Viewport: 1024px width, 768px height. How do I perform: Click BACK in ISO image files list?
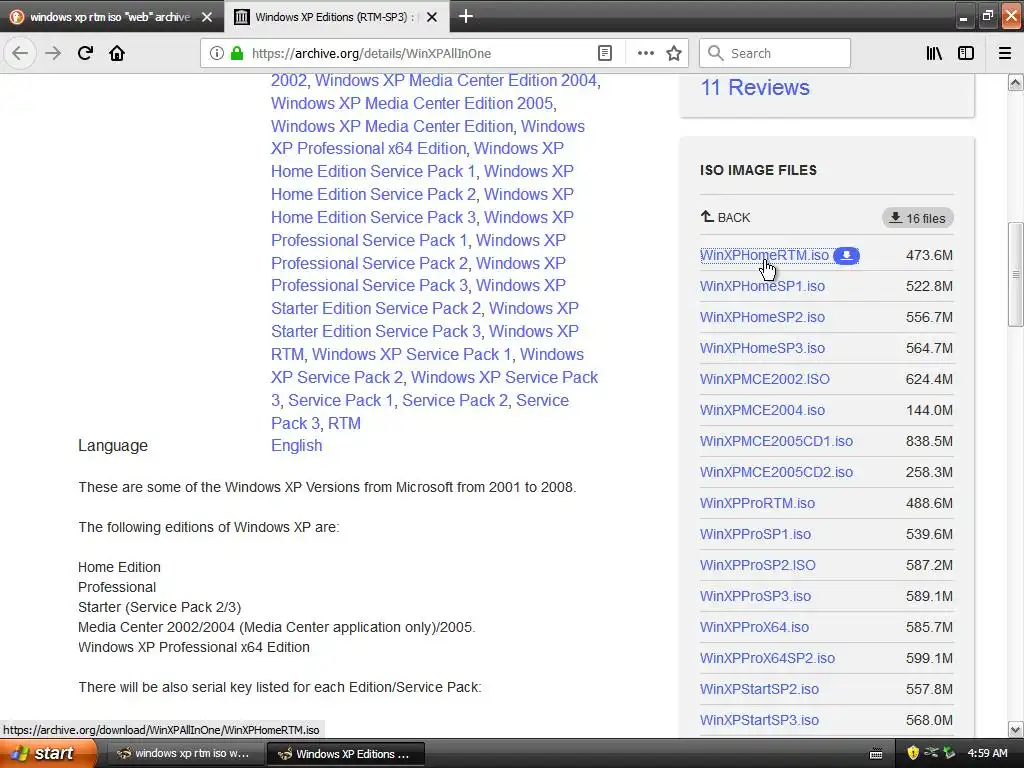click(726, 217)
